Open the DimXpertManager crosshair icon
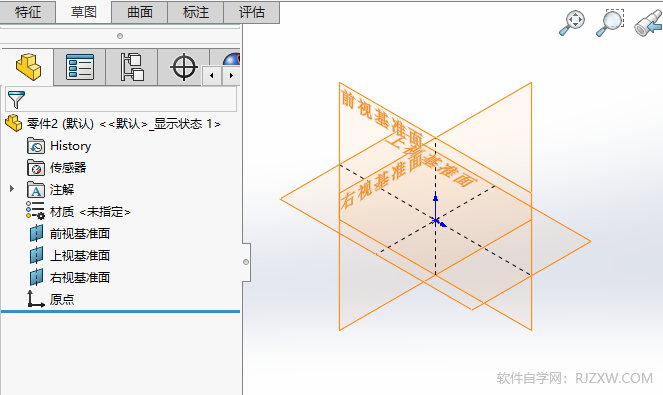 click(x=184, y=67)
